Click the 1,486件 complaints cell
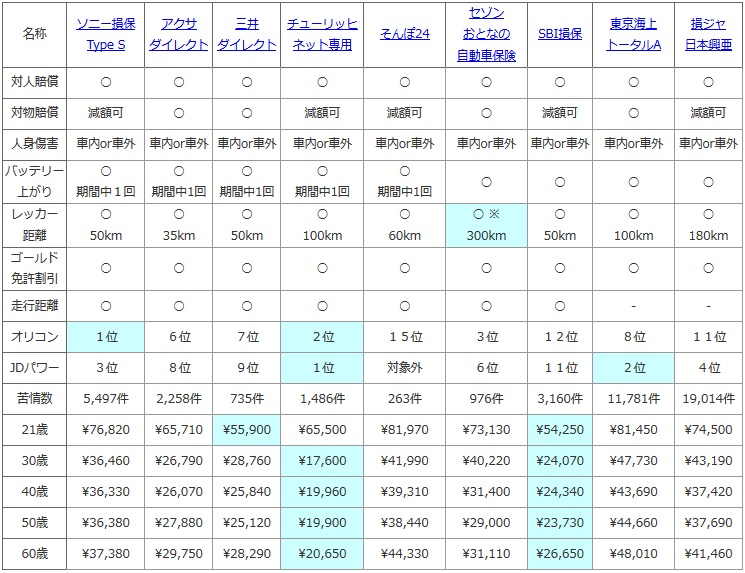The image size is (745, 573). tap(322, 399)
